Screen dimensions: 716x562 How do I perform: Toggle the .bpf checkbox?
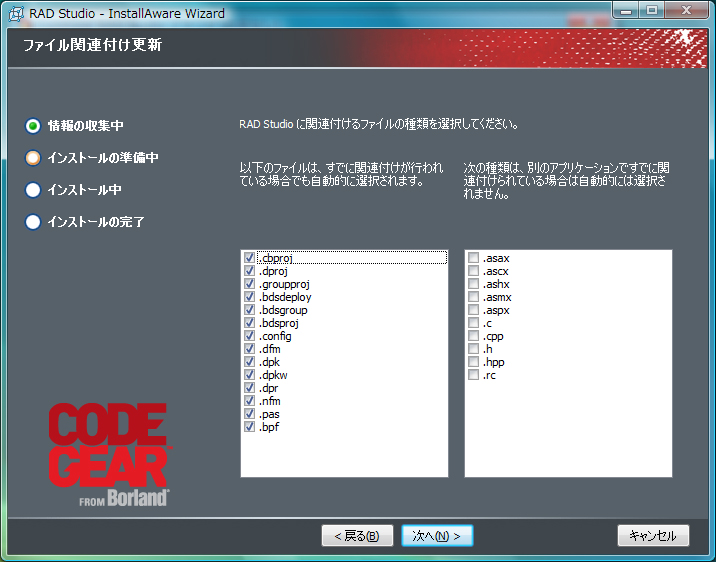point(249,427)
